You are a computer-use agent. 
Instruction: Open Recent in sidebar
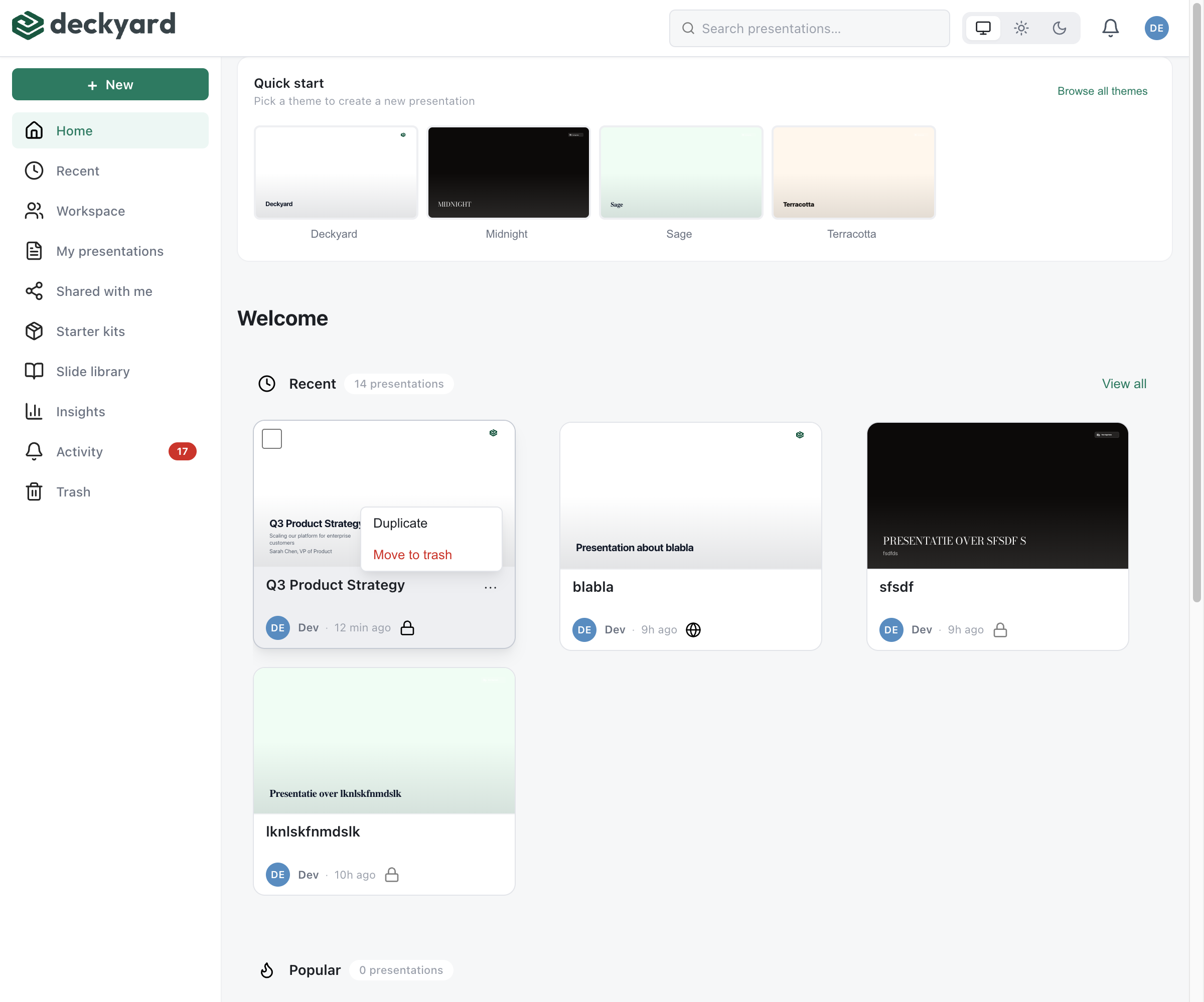tap(110, 171)
